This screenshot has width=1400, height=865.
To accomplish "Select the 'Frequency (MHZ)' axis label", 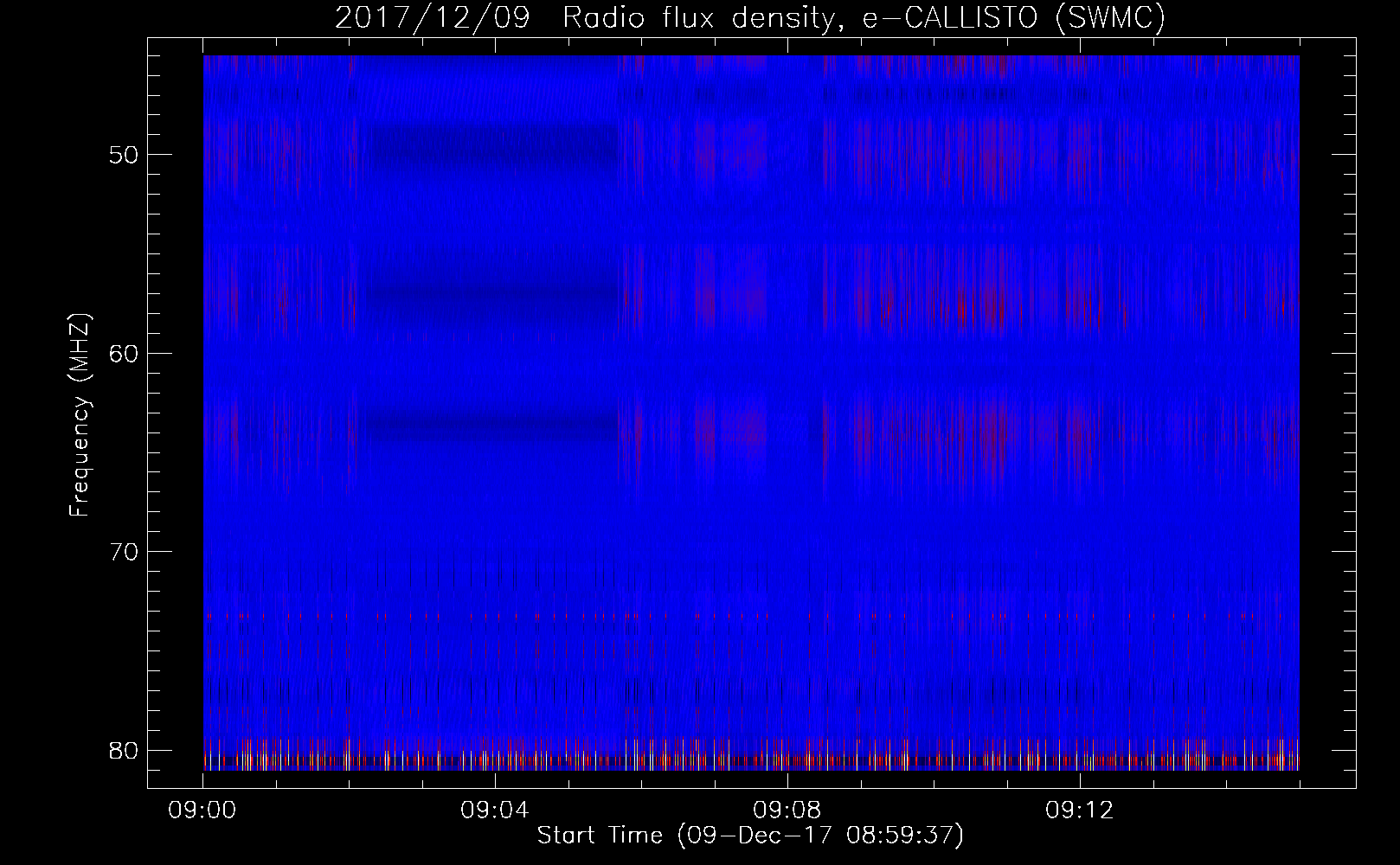I will 80,415.
